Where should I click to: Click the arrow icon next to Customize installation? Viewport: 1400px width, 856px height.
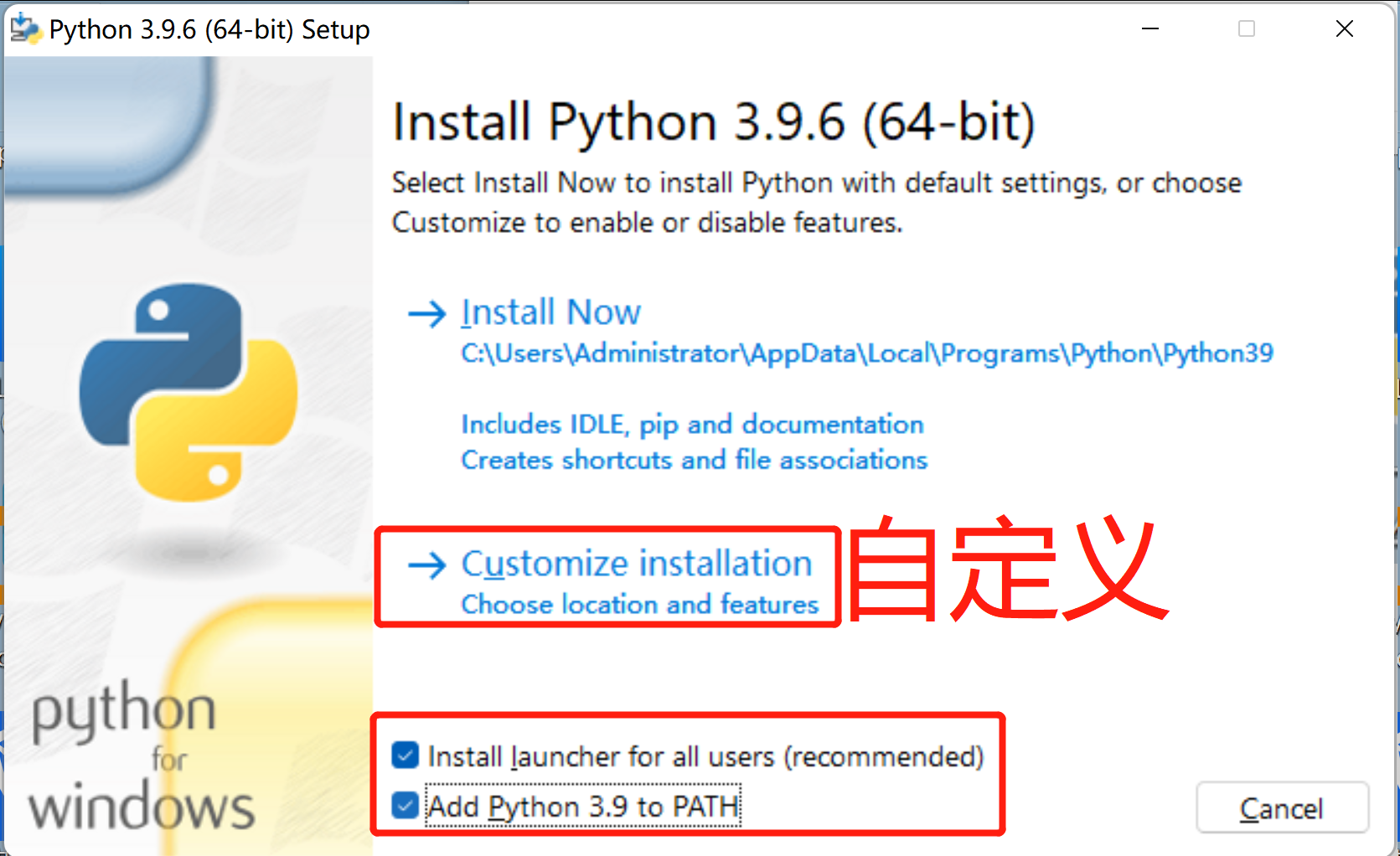427,565
